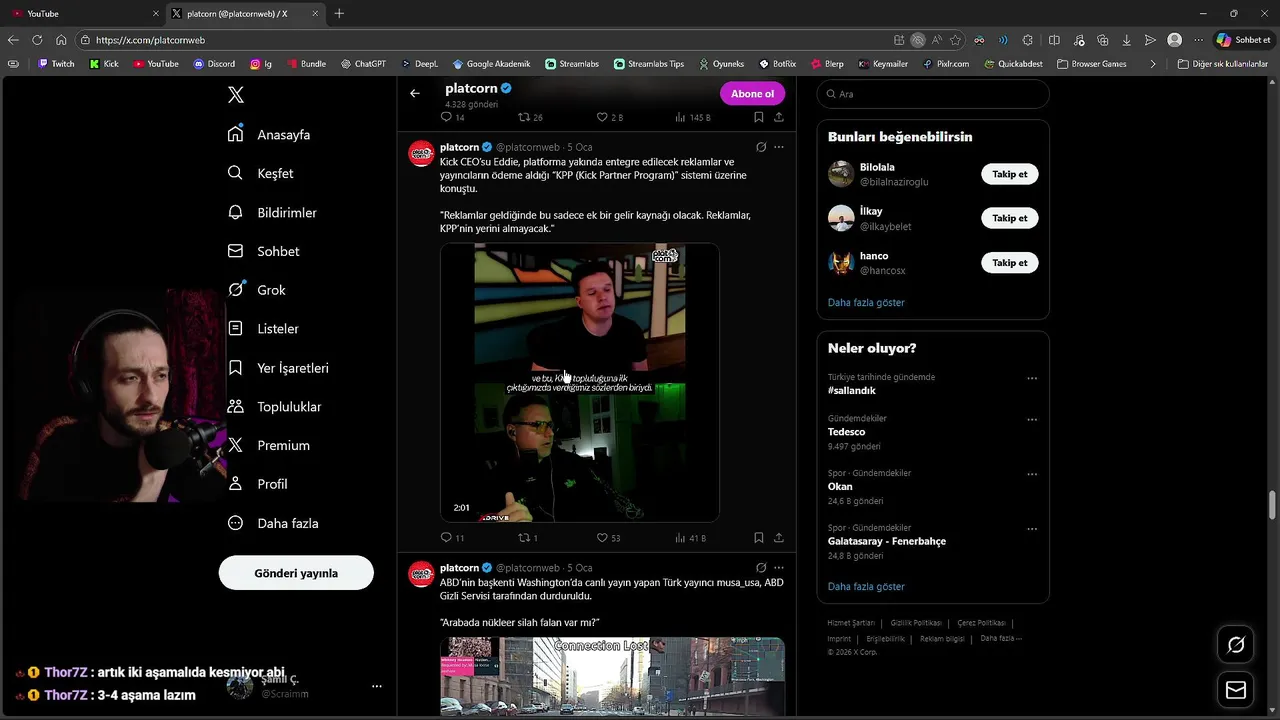
Task: Click the X logo in the sidebar
Action: point(236,95)
